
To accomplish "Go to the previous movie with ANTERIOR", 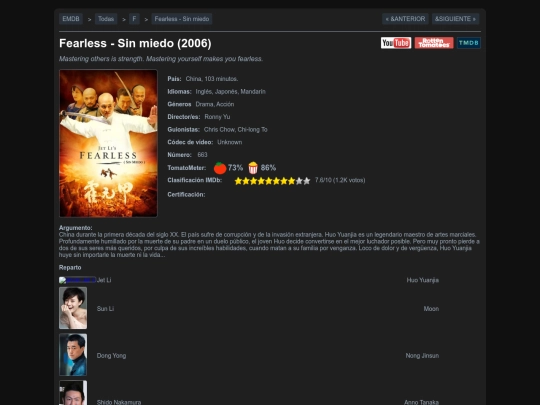I will pyautogui.click(x=405, y=19).
